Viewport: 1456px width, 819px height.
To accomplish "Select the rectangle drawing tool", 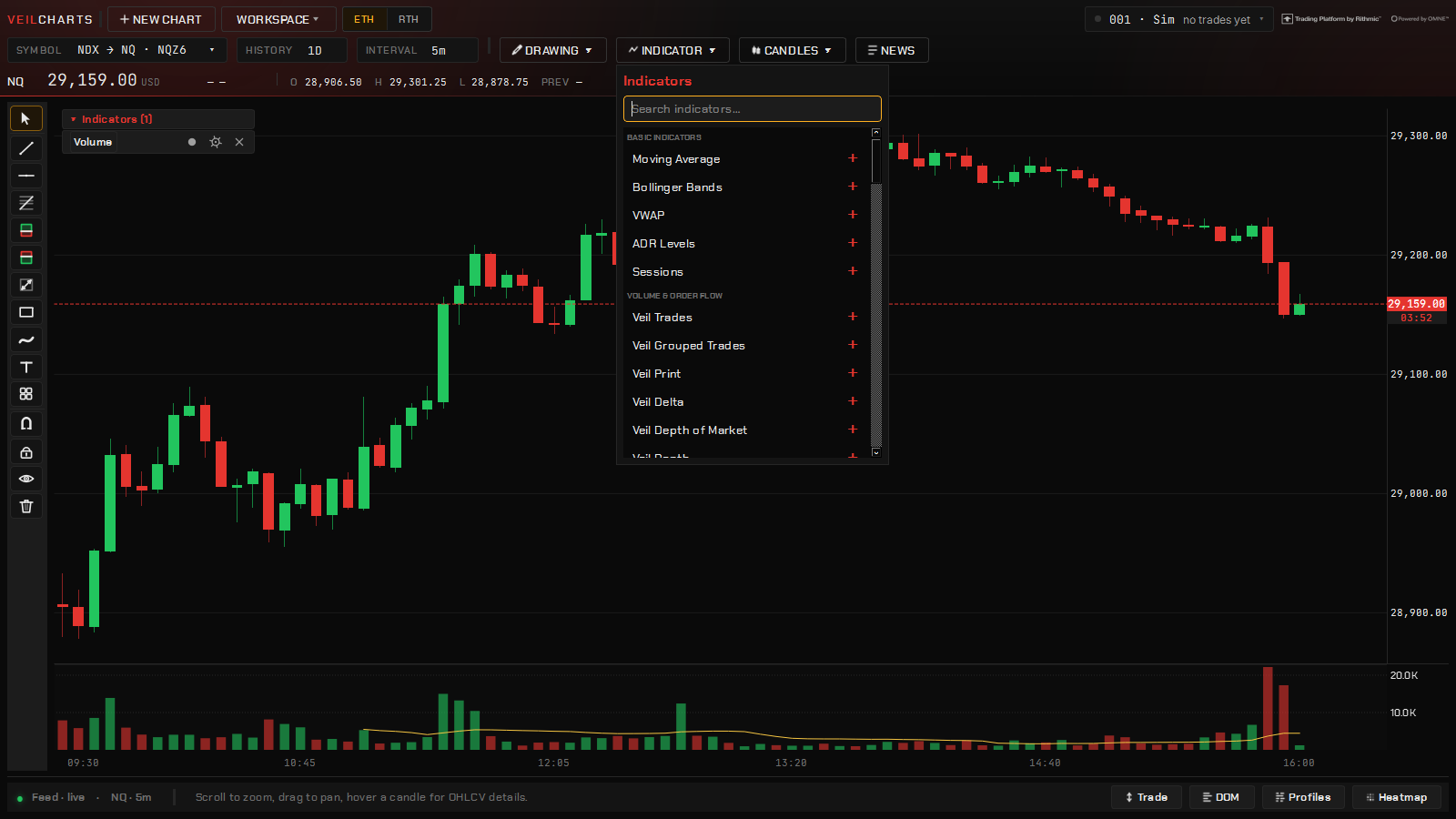I will pos(26,312).
